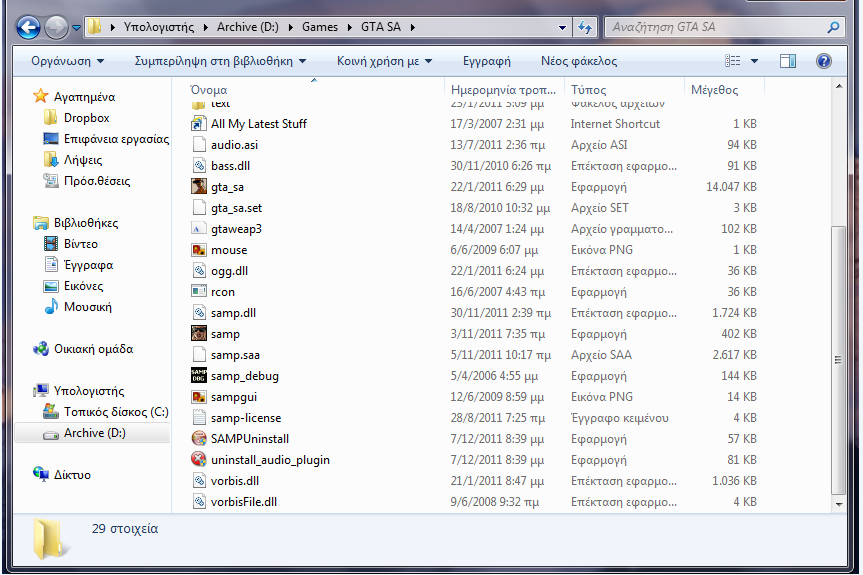
Task: Select the sampgui PNG image icon
Action: pos(199,397)
